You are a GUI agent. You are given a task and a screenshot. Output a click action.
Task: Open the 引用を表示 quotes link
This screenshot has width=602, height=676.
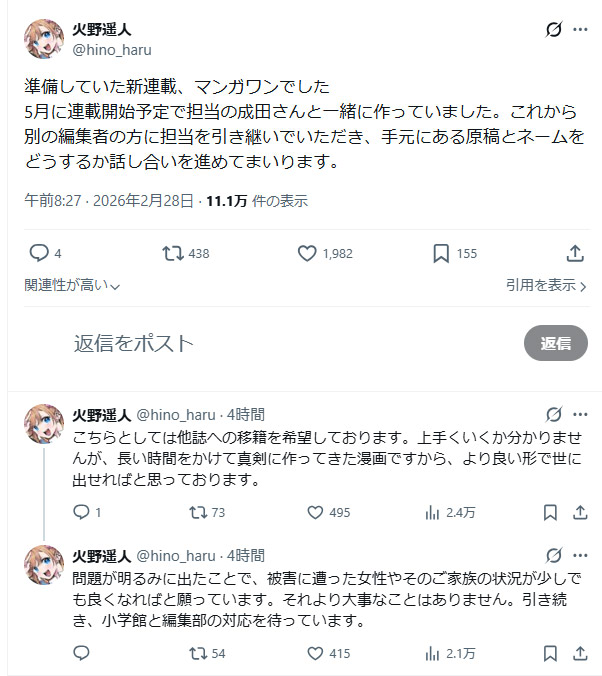click(546, 285)
